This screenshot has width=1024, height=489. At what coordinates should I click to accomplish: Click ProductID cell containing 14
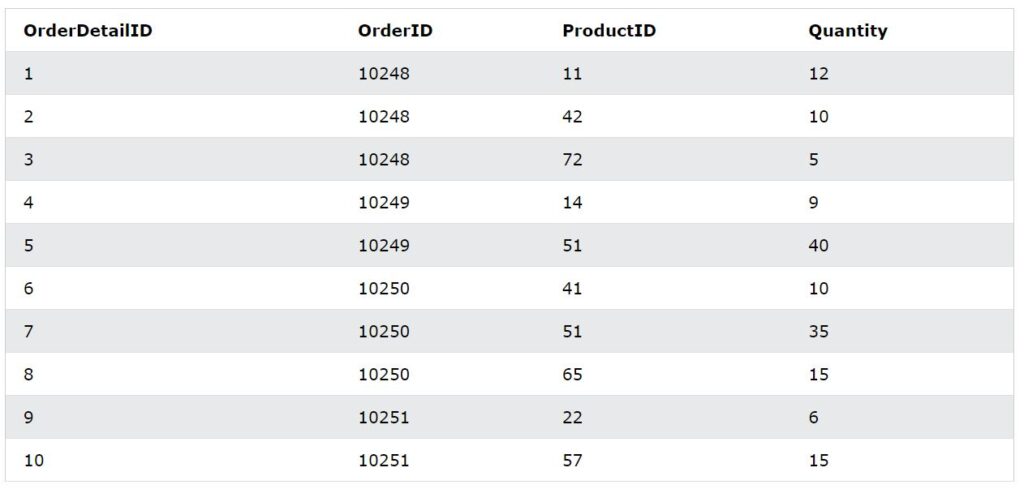[572, 203]
